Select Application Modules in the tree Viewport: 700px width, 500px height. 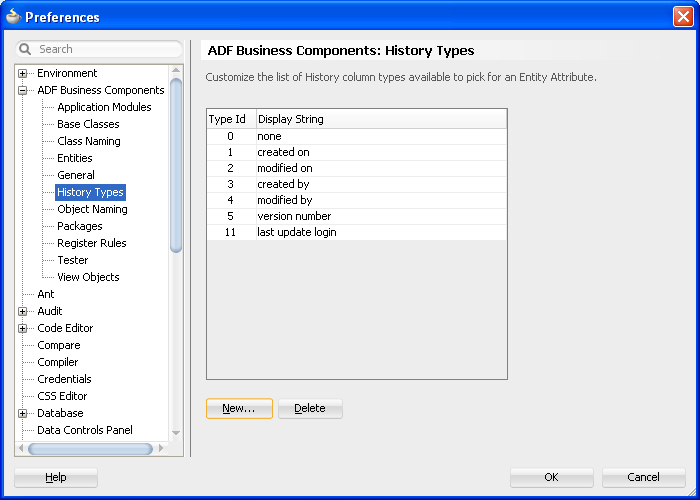pyautogui.click(x=104, y=107)
